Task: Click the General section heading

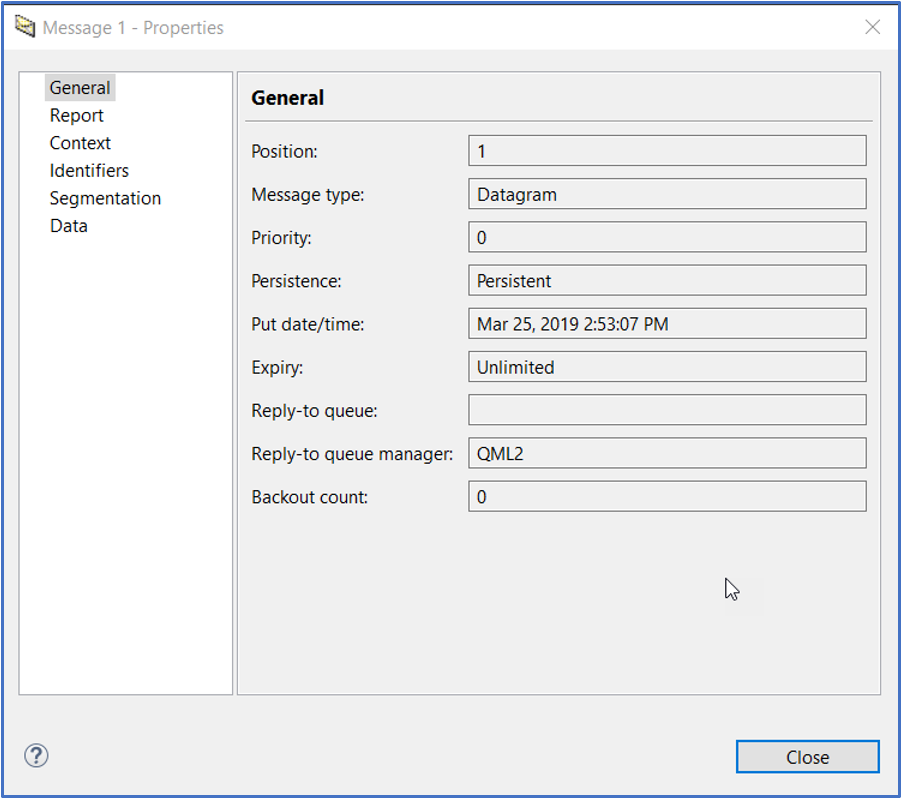Action: (x=287, y=98)
